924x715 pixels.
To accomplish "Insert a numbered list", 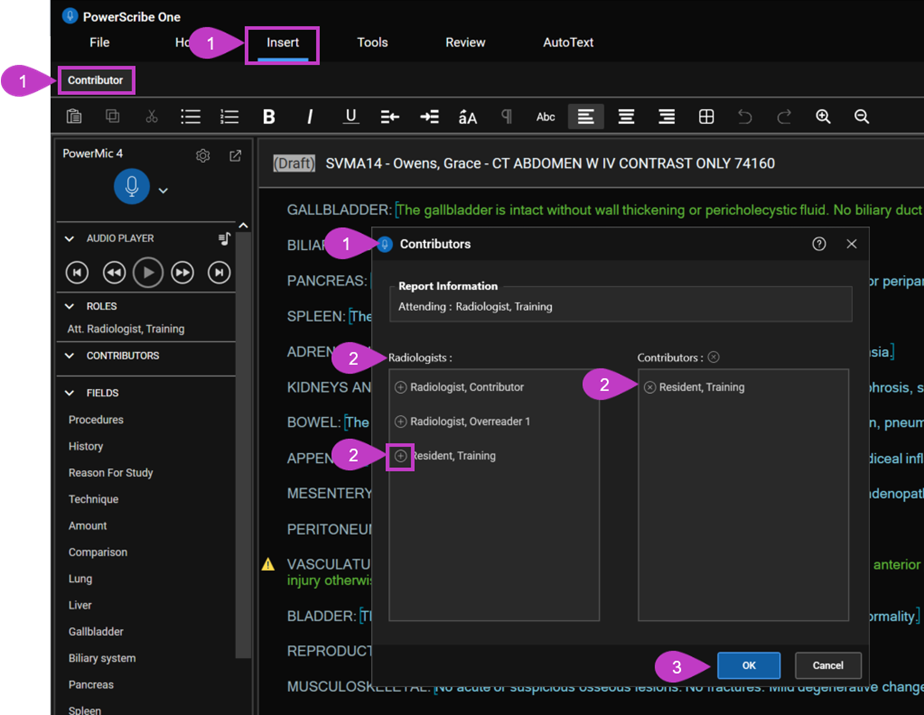I will 229,117.
